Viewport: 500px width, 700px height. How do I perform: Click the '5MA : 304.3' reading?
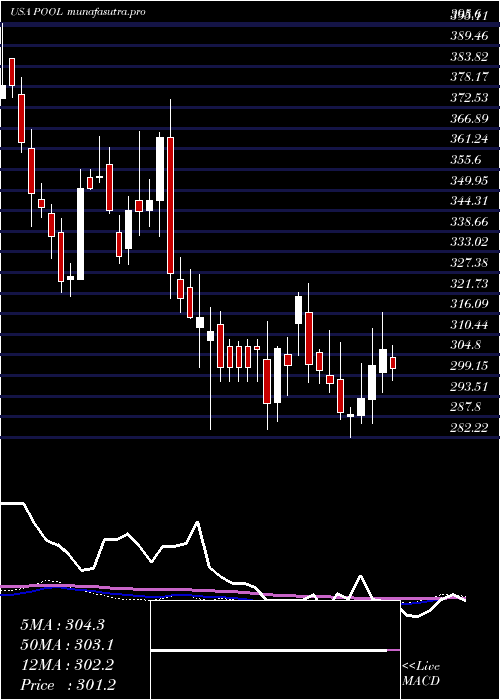tap(62, 625)
